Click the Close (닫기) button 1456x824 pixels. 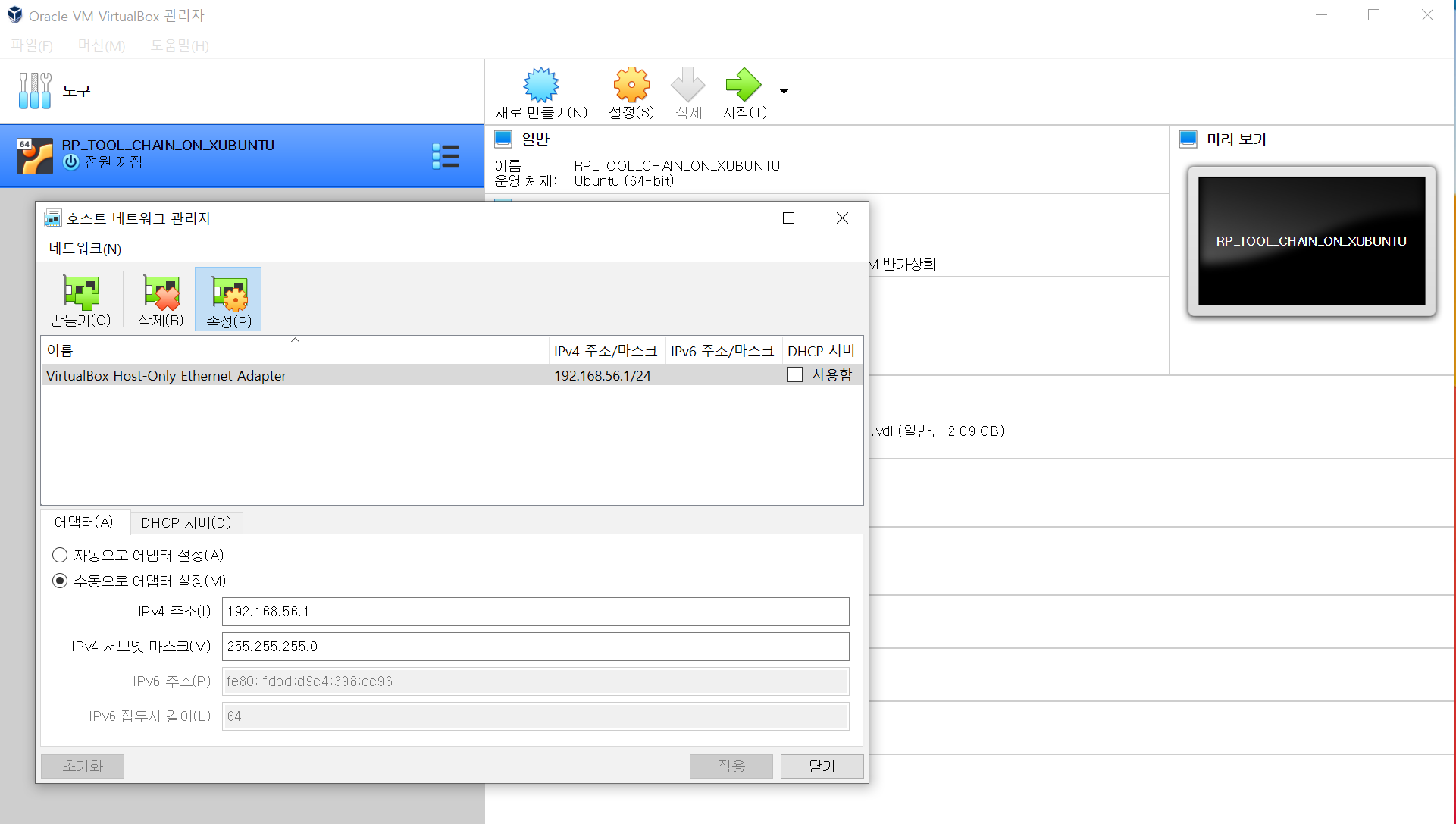[822, 766]
